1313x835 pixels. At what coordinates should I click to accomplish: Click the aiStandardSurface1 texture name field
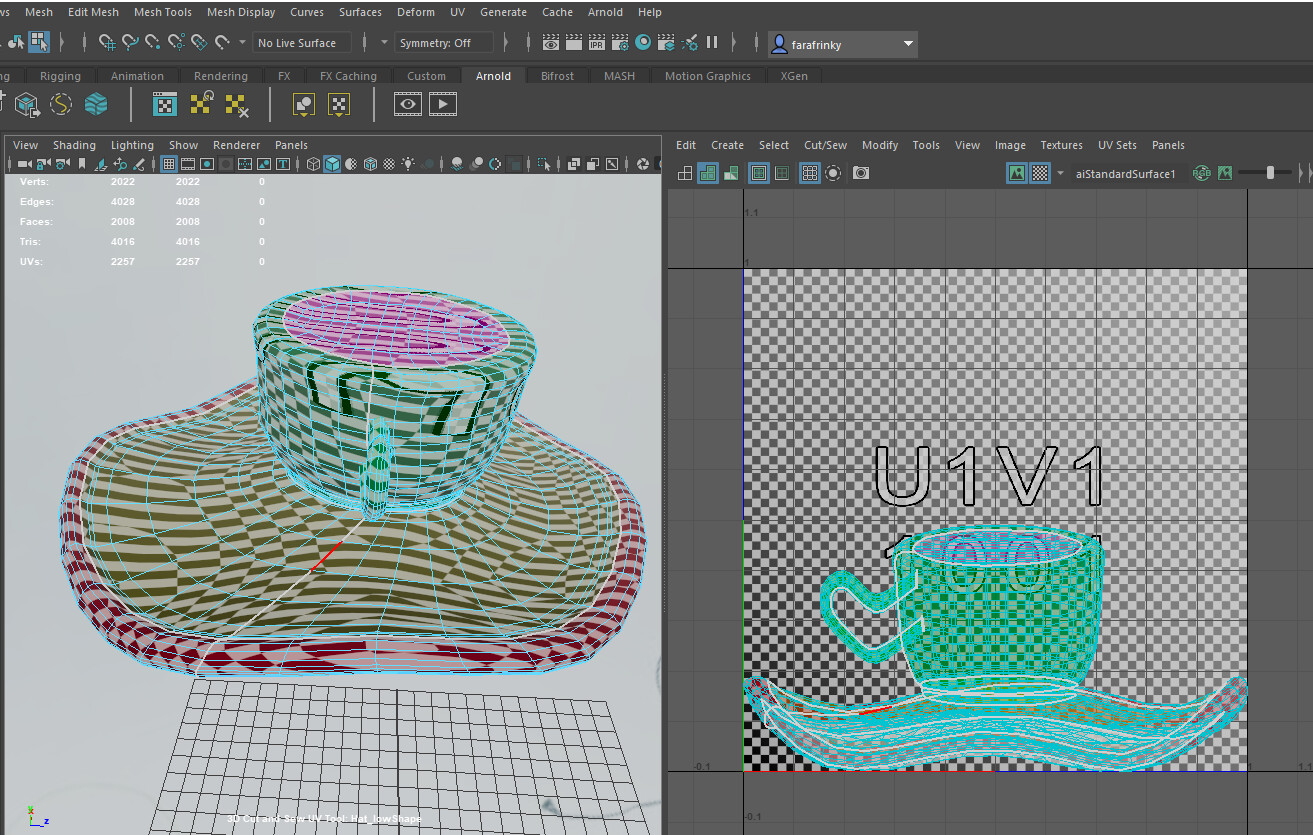click(x=1126, y=173)
